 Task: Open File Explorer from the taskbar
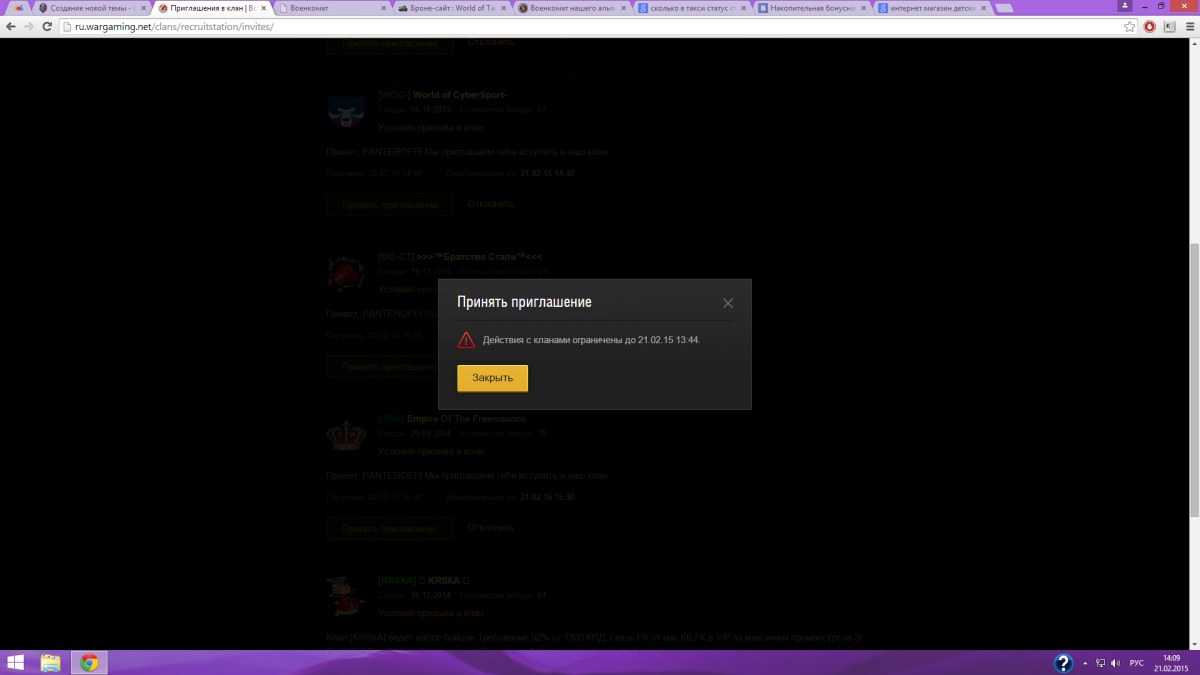point(50,662)
